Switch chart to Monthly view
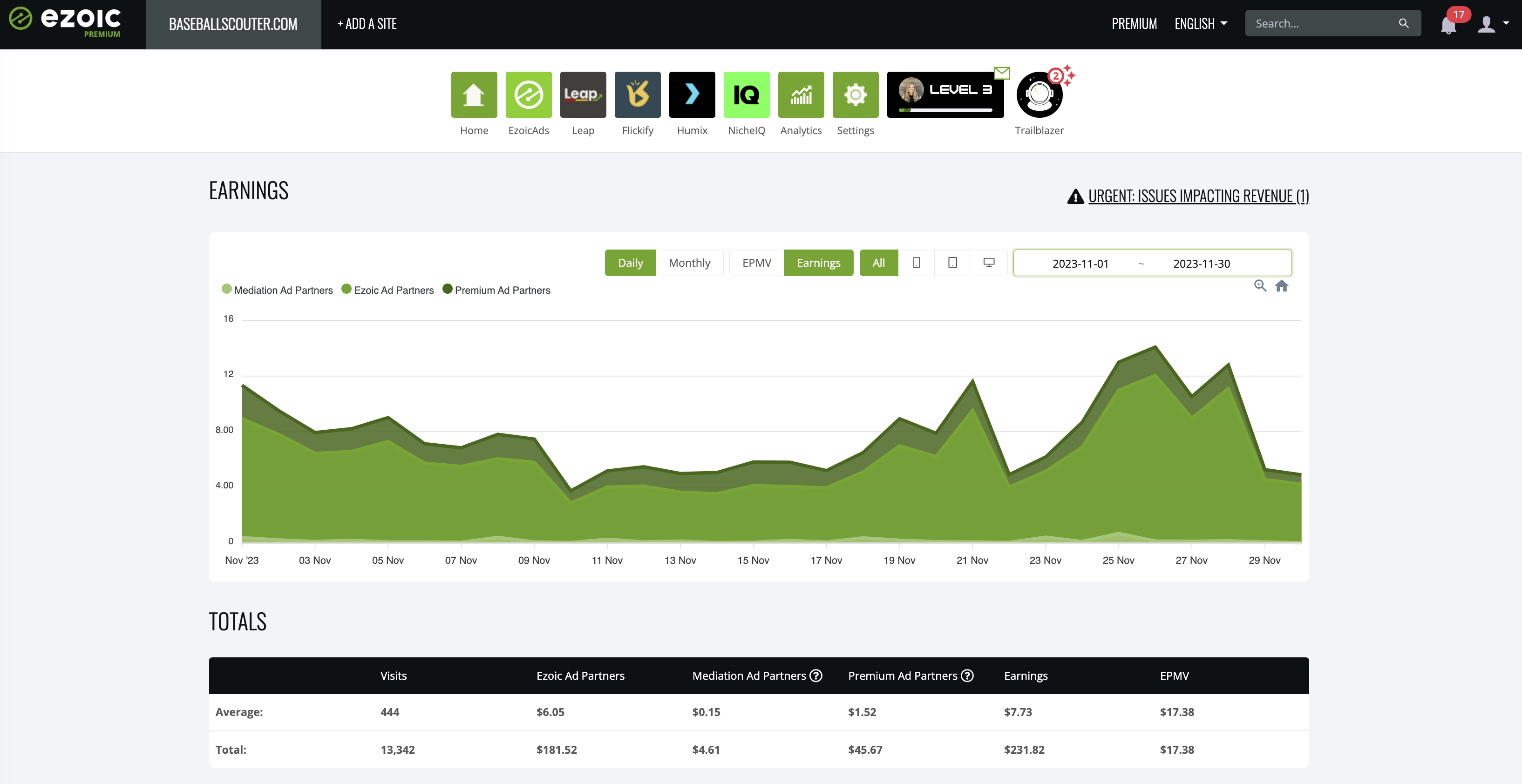The height and width of the screenshot is (784, 1522). 689,263
